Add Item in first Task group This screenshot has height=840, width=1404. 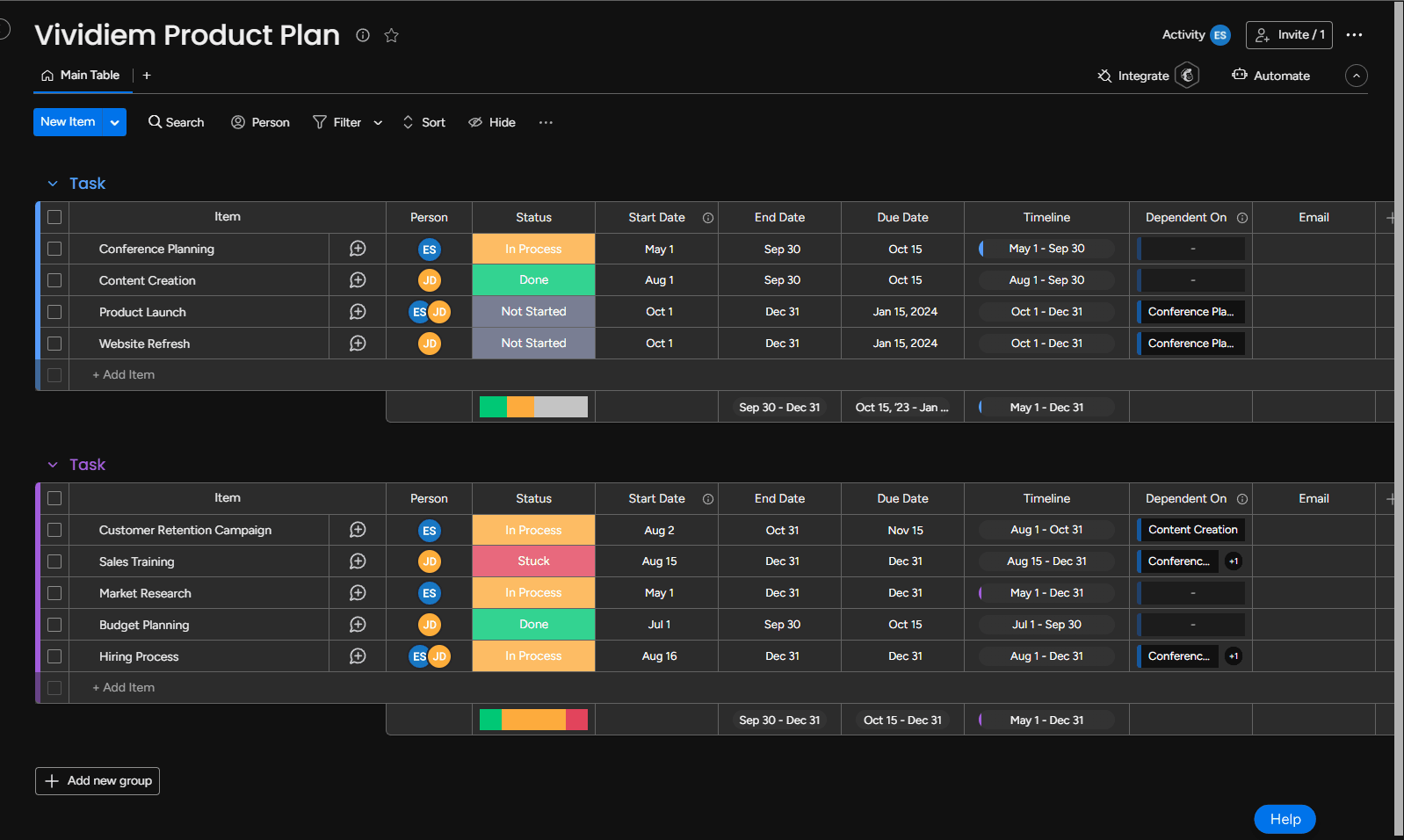coord(124,375)
